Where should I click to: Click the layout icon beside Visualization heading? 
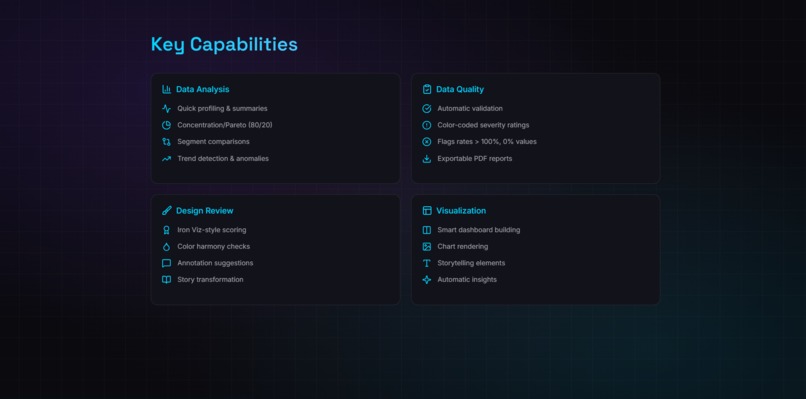[427, 211]
